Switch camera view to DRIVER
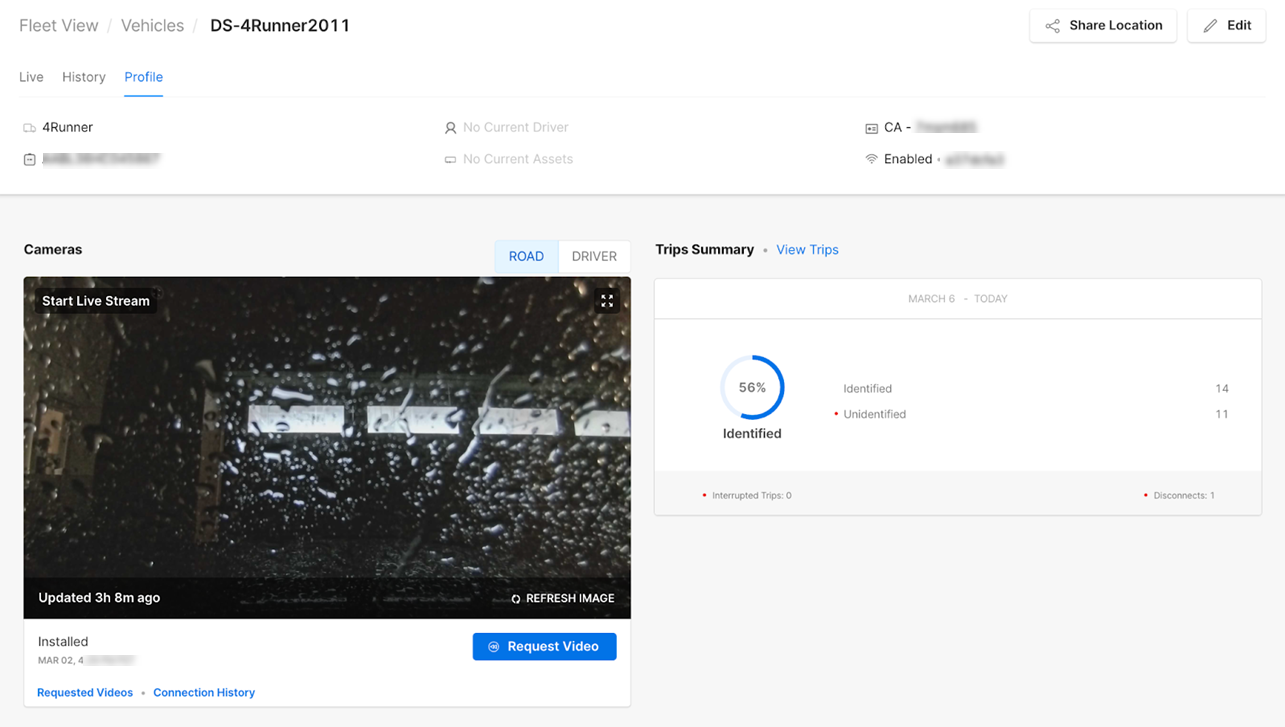Viewport: 1285px width, 727px height. coord(593,256)
